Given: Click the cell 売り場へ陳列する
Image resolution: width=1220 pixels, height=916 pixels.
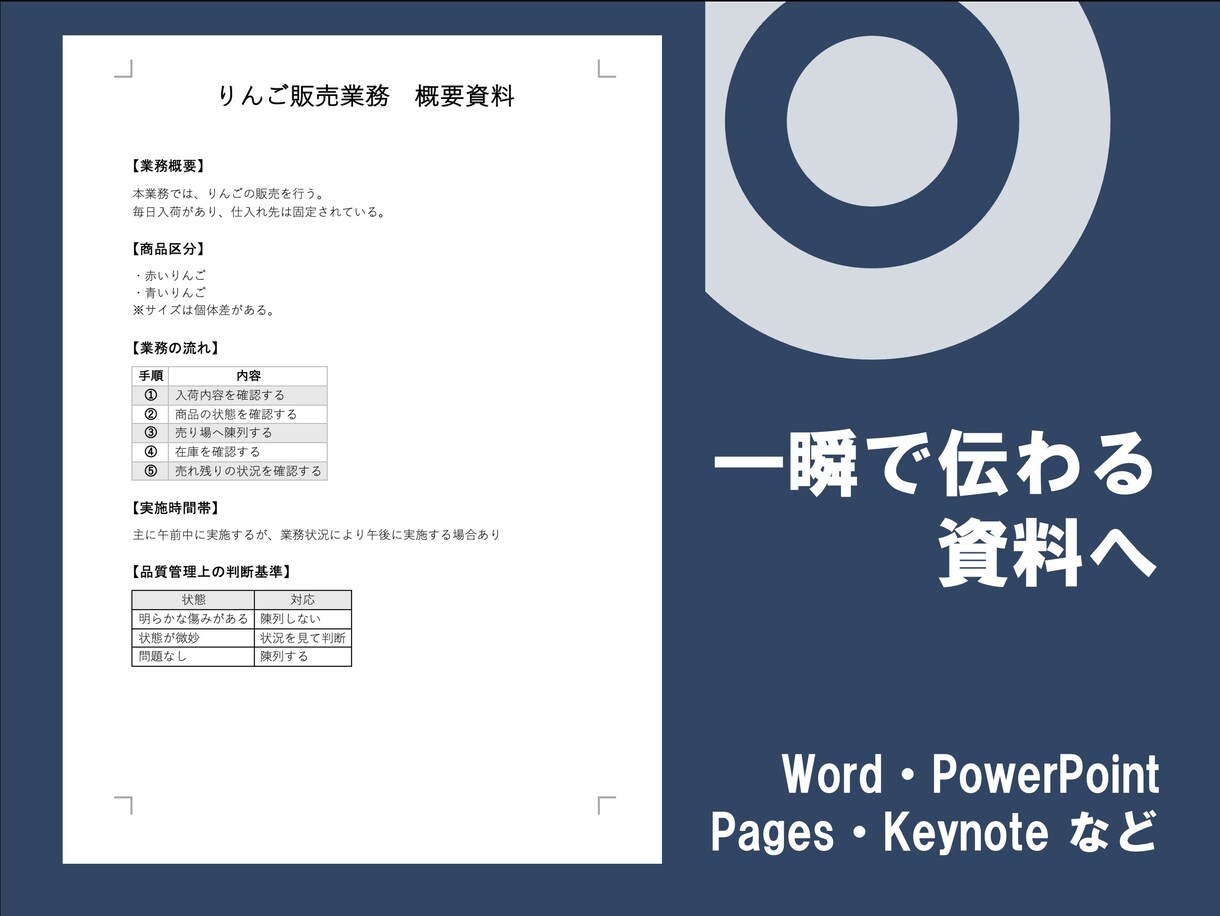Looking at the screenshot, I should (248, 433).
